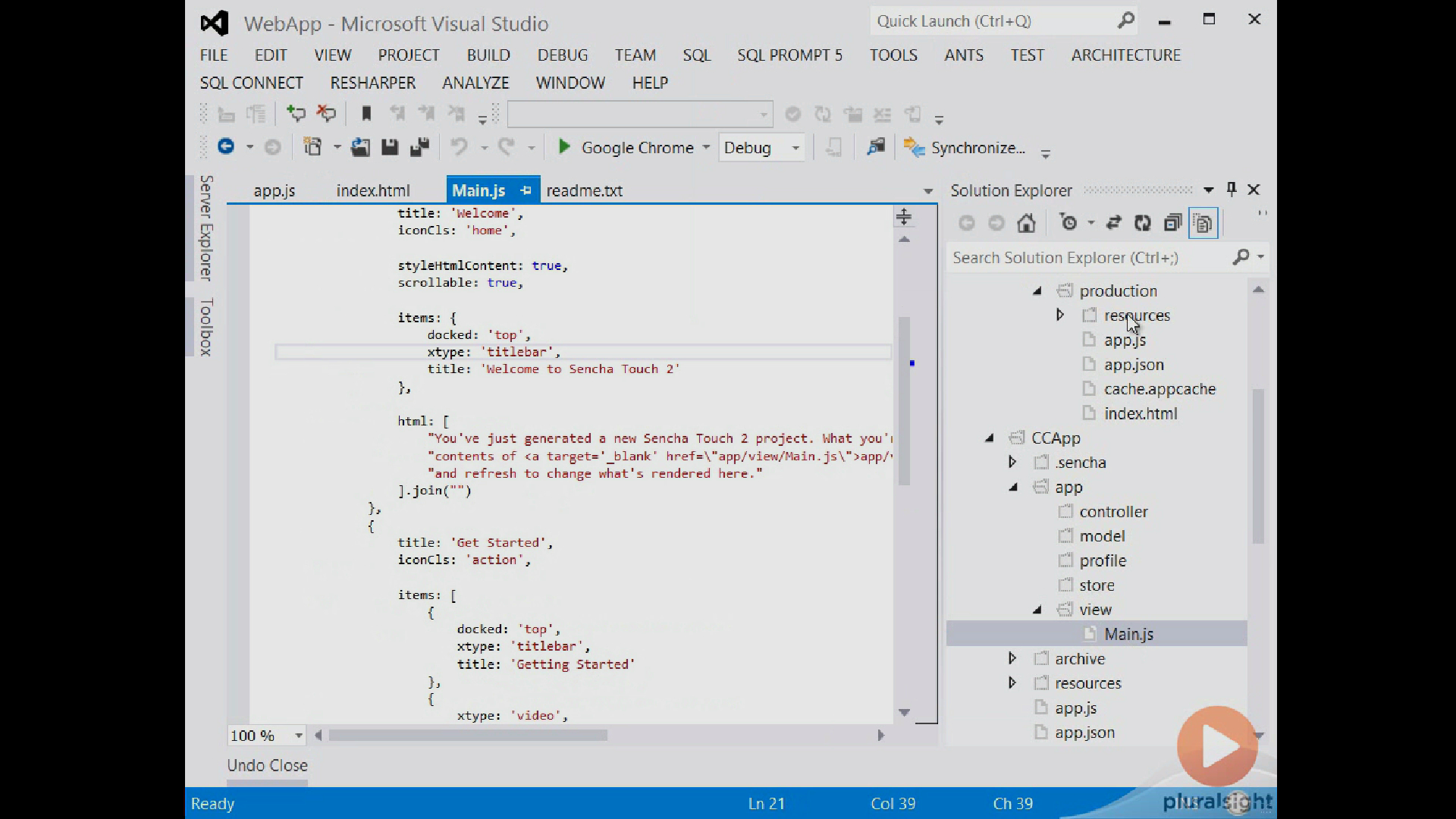Open the Debug configuration dropdown

795,148
